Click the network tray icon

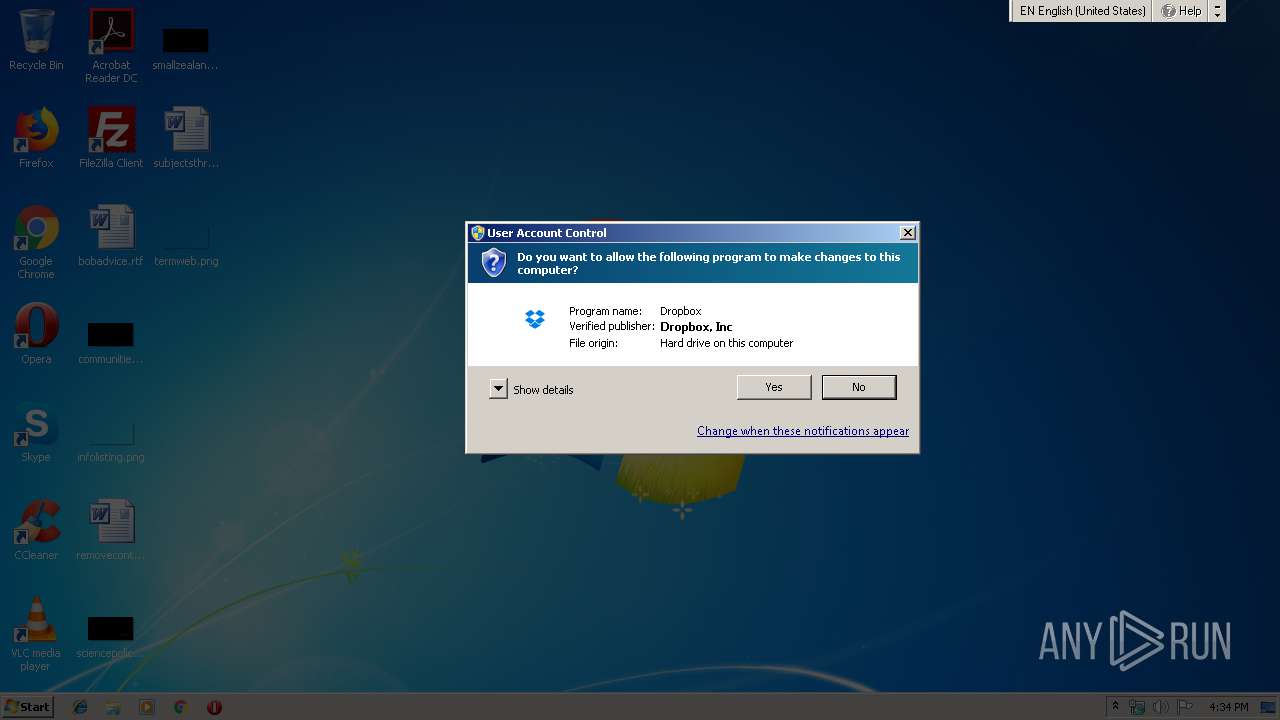click(x=1137, y=707)
